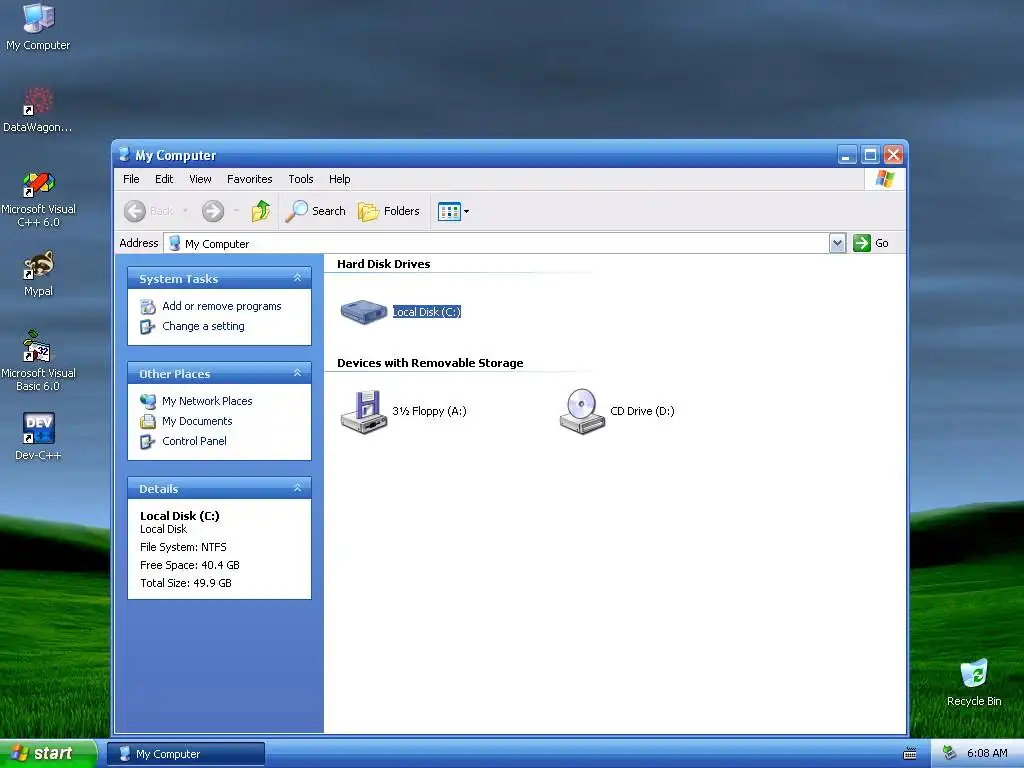Click the My Computer title bar icon

click(x=124, y=155)
